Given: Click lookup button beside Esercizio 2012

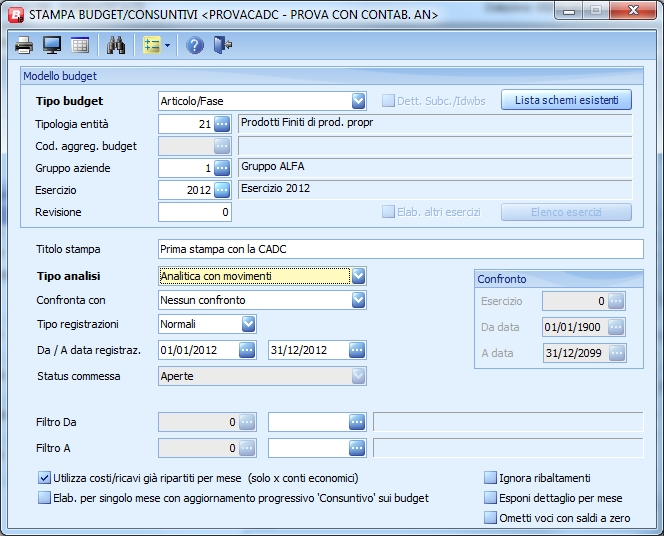Looking at the screenshot, I should pos(222,190).
